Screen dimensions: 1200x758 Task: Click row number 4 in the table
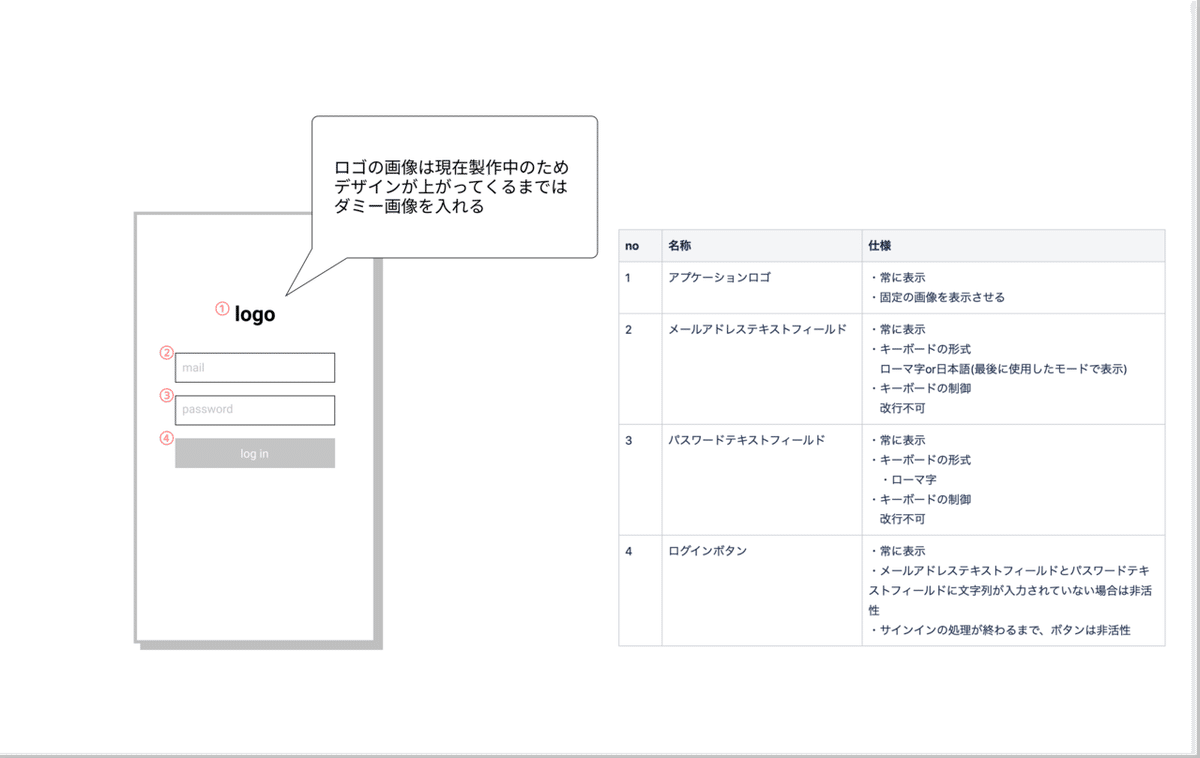click(x=630, y=550)
